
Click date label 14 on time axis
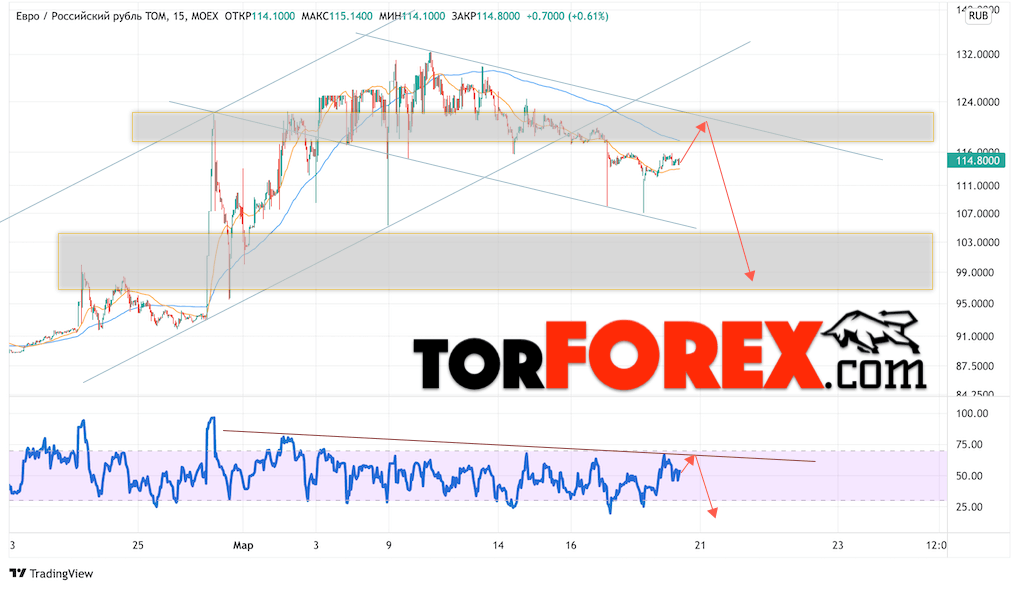498,545
